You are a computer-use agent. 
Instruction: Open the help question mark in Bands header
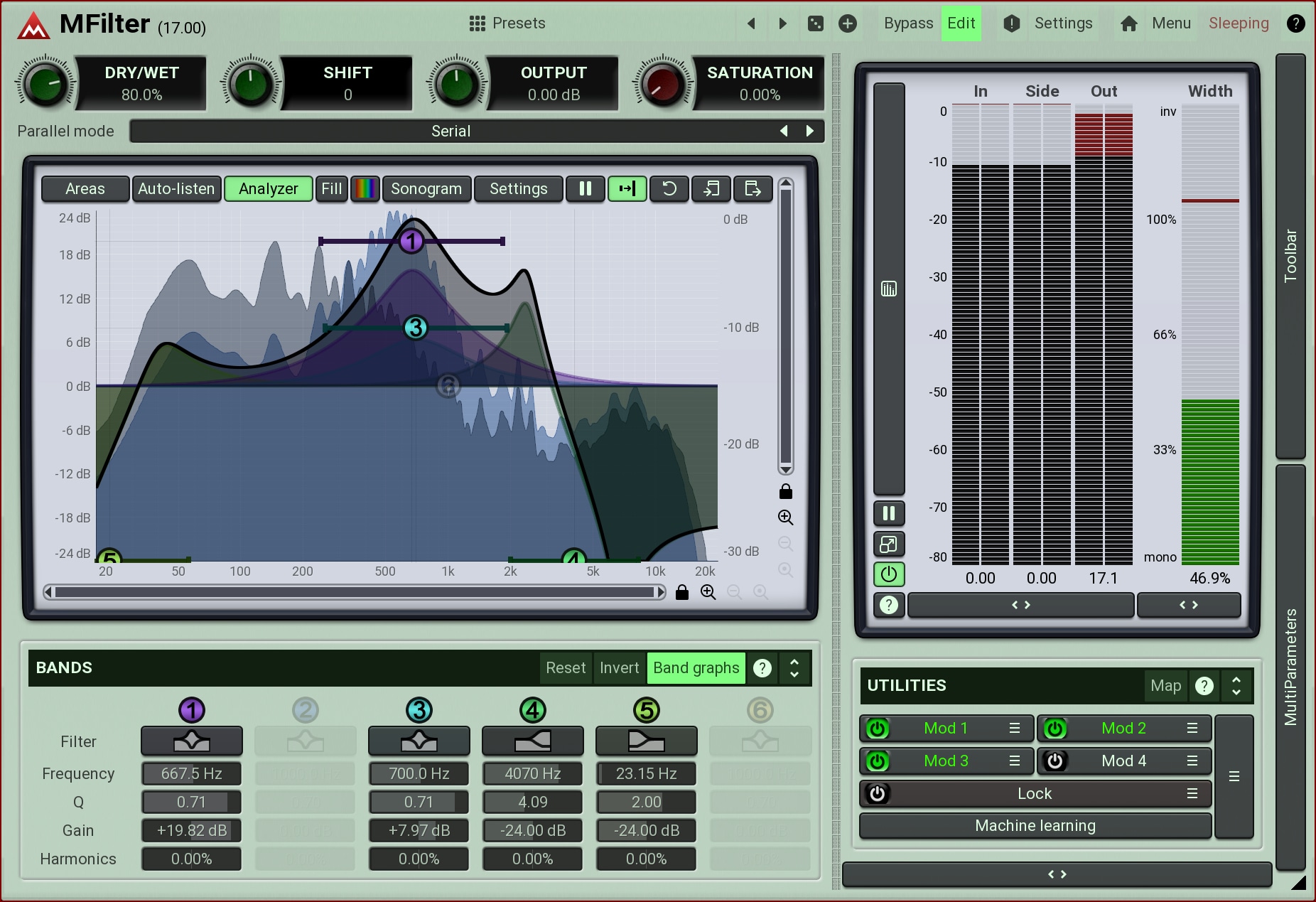(762, 668)
